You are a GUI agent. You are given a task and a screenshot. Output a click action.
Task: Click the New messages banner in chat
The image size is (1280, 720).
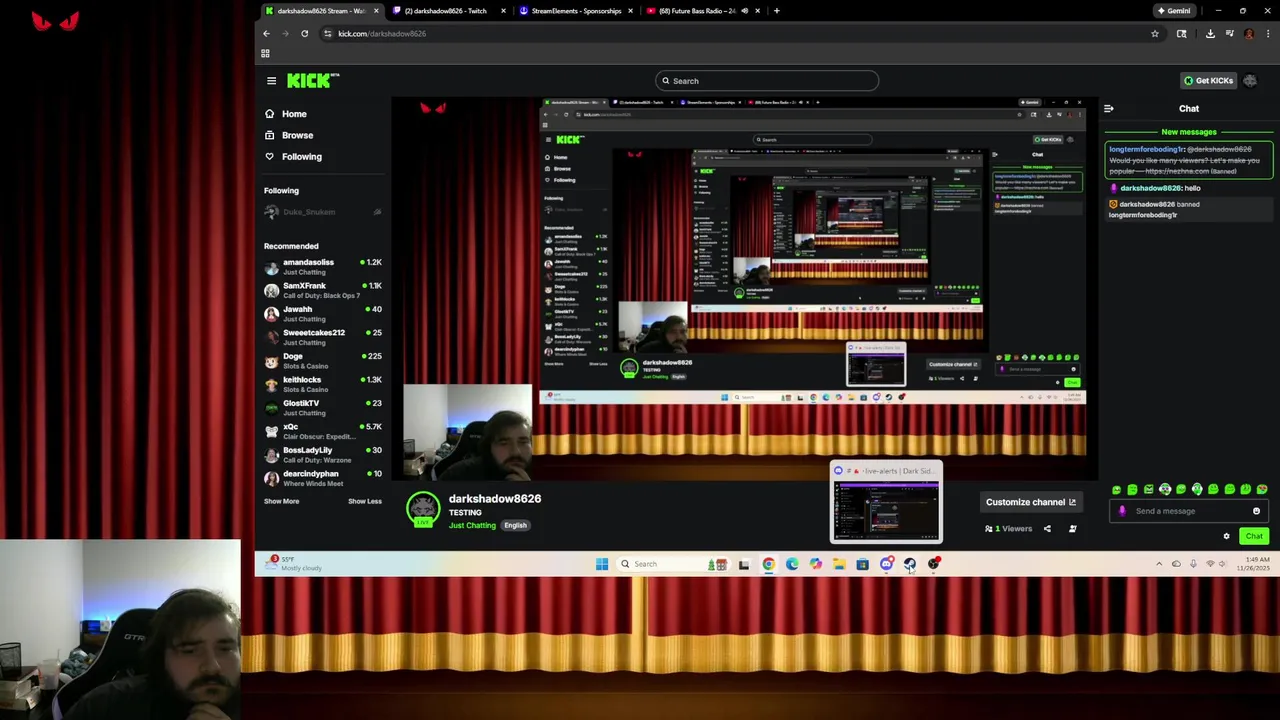(1189, 132)
